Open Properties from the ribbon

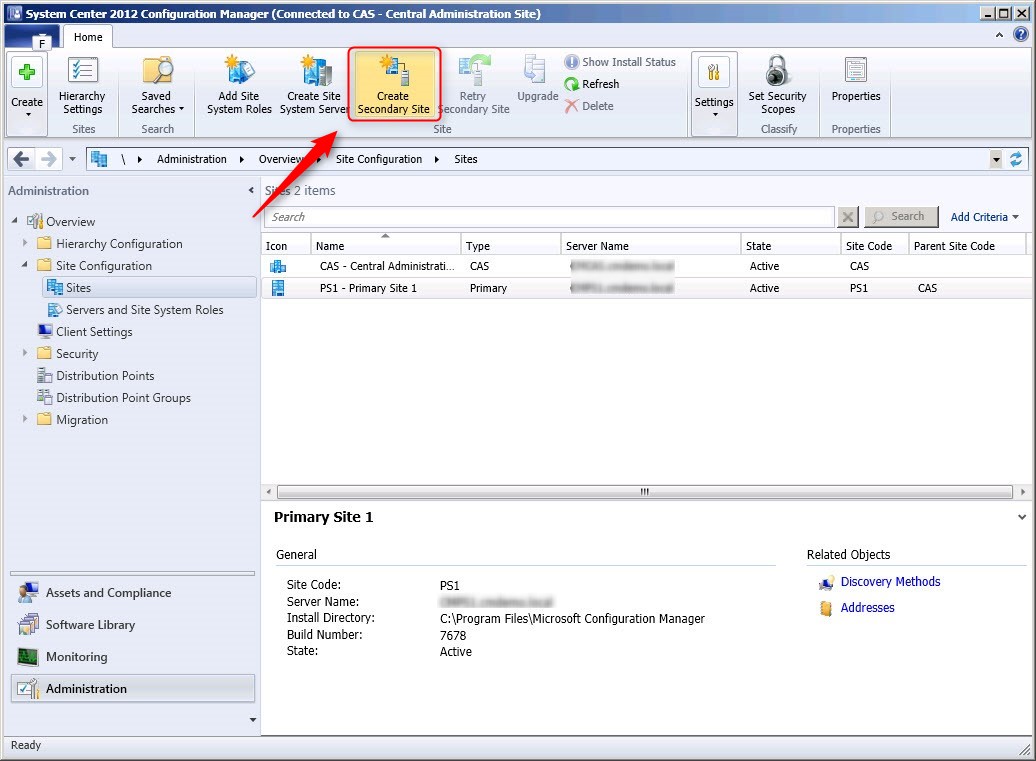(x=856, y=81)
